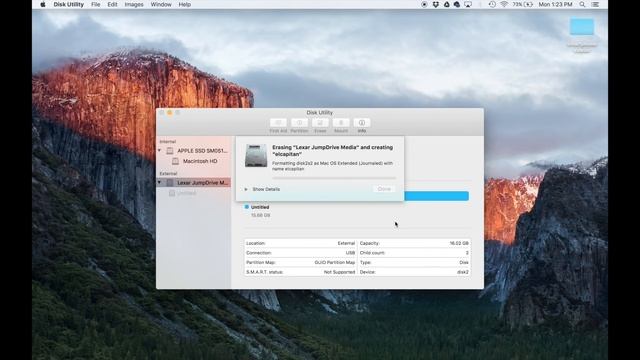
Task: Click the First Aid toolbar icon
Action: point(278,122)
